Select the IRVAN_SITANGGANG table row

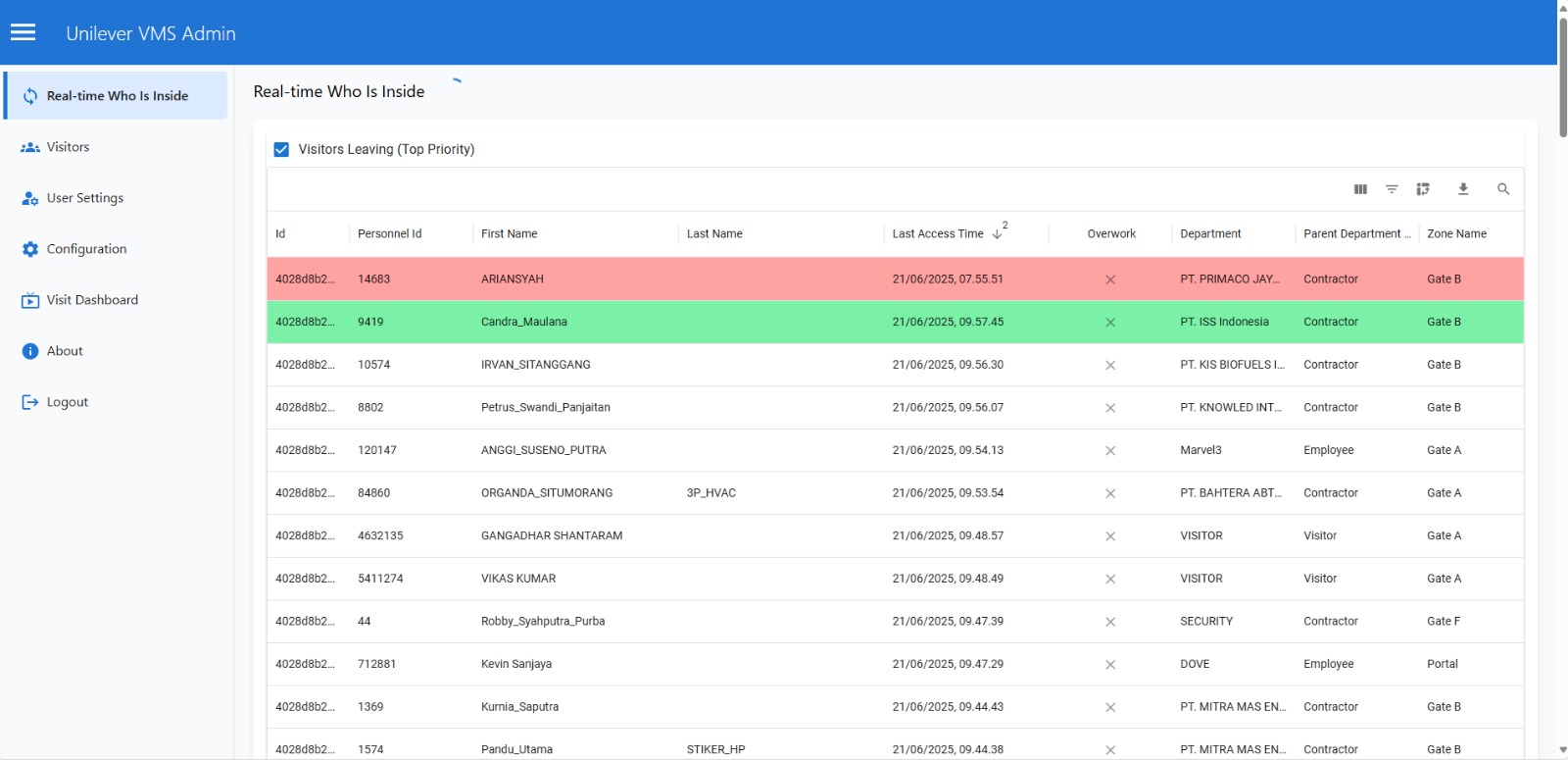click(535, 365)
